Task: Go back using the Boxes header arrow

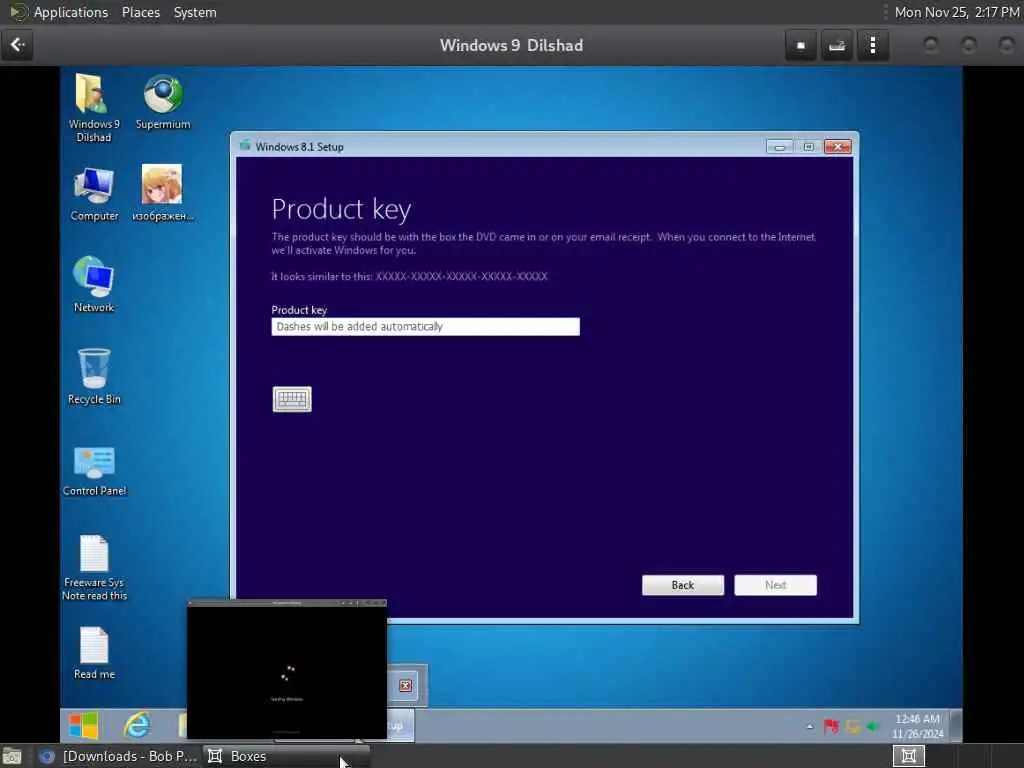Action: tap(18, 45)
